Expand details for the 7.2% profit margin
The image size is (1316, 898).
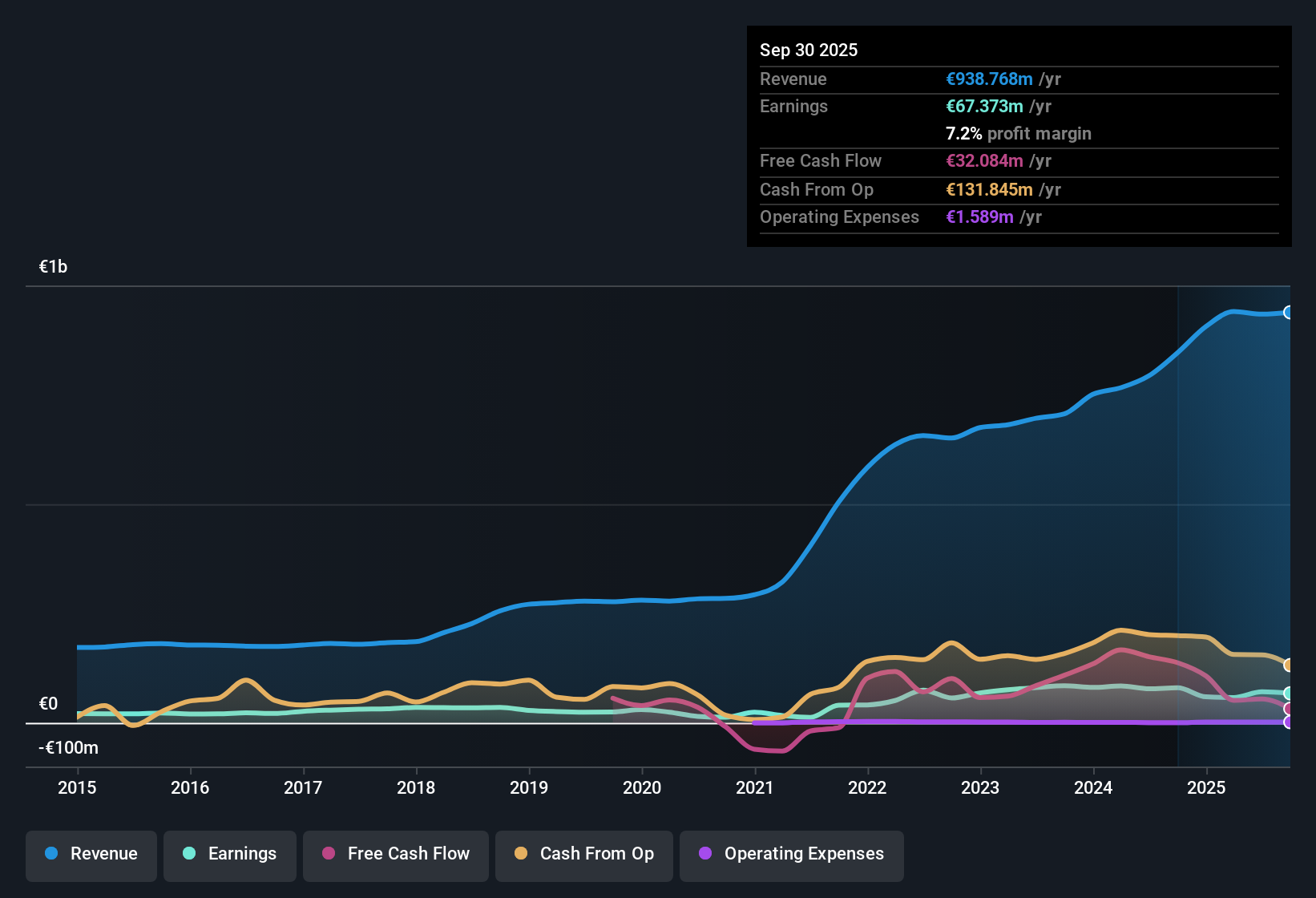pyautogui.click(x=1018, y=134)
